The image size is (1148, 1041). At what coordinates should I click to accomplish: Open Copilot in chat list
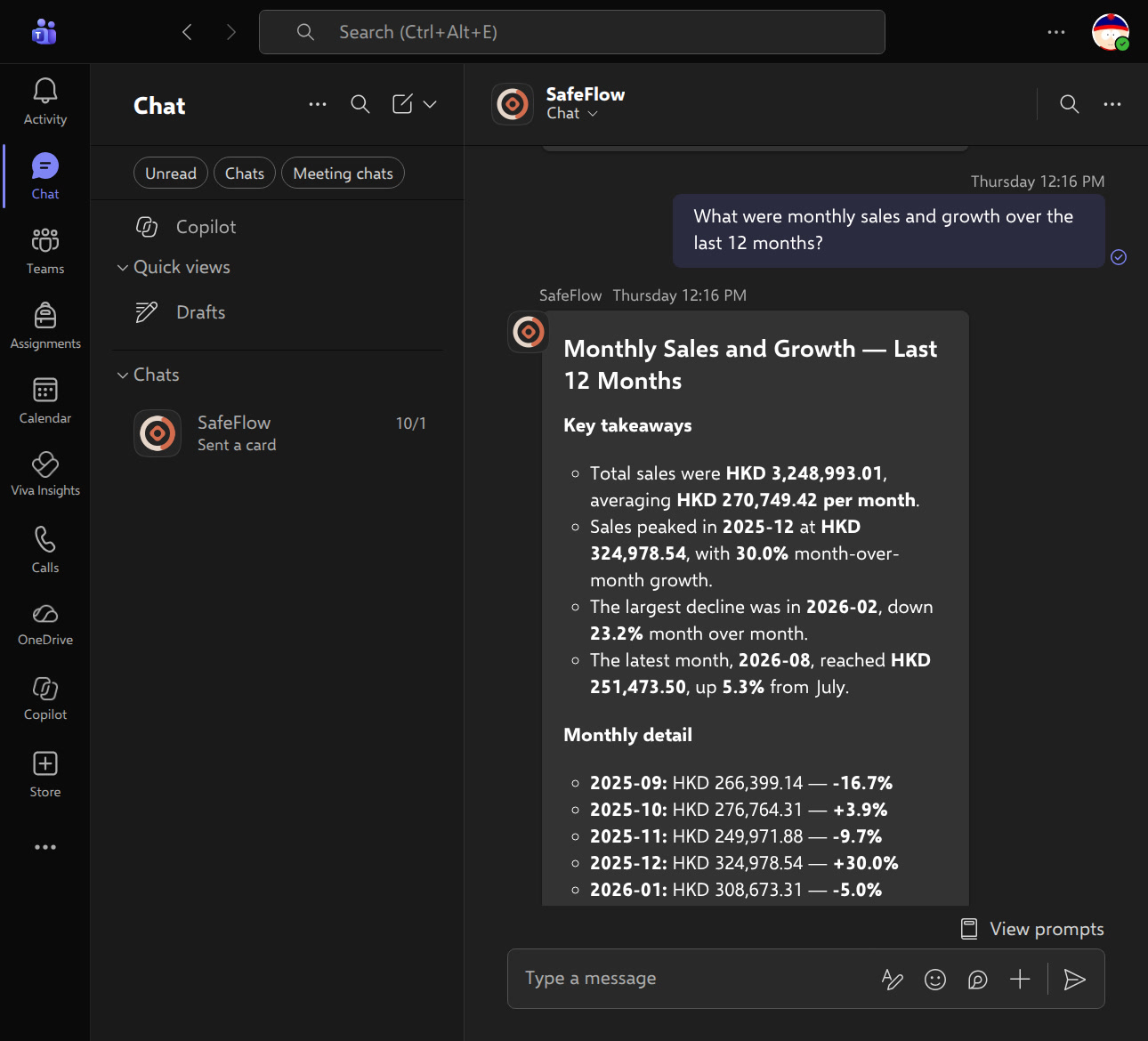(277, 227)
